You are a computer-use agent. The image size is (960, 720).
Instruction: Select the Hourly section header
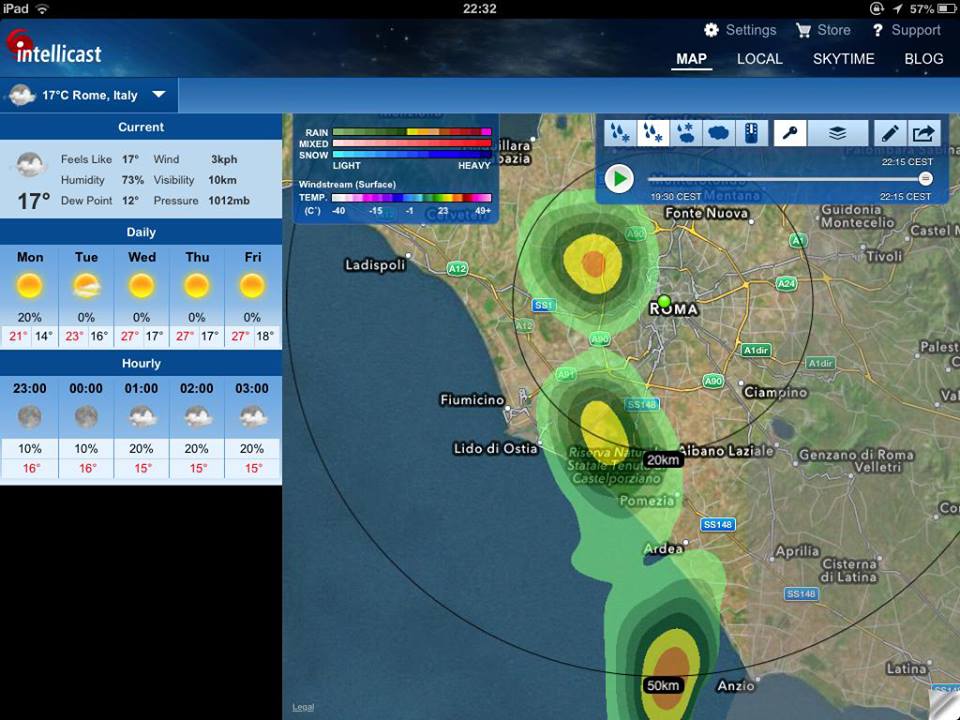(141, 363)
